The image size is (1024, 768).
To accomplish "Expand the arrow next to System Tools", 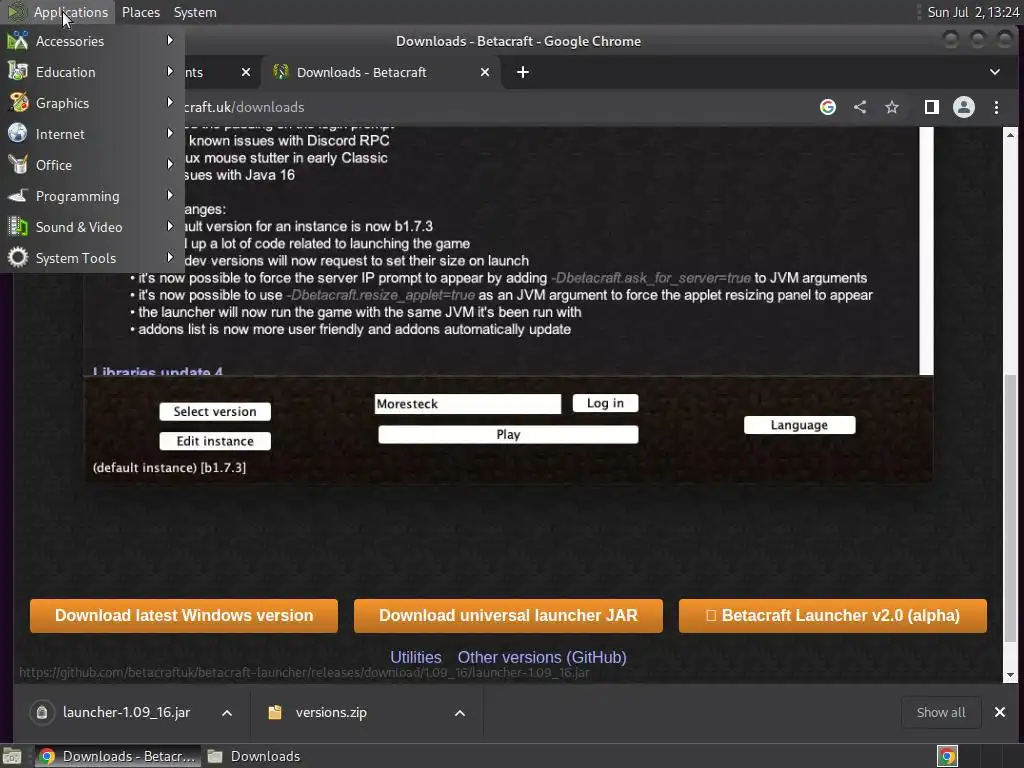I will coord(170,257).
